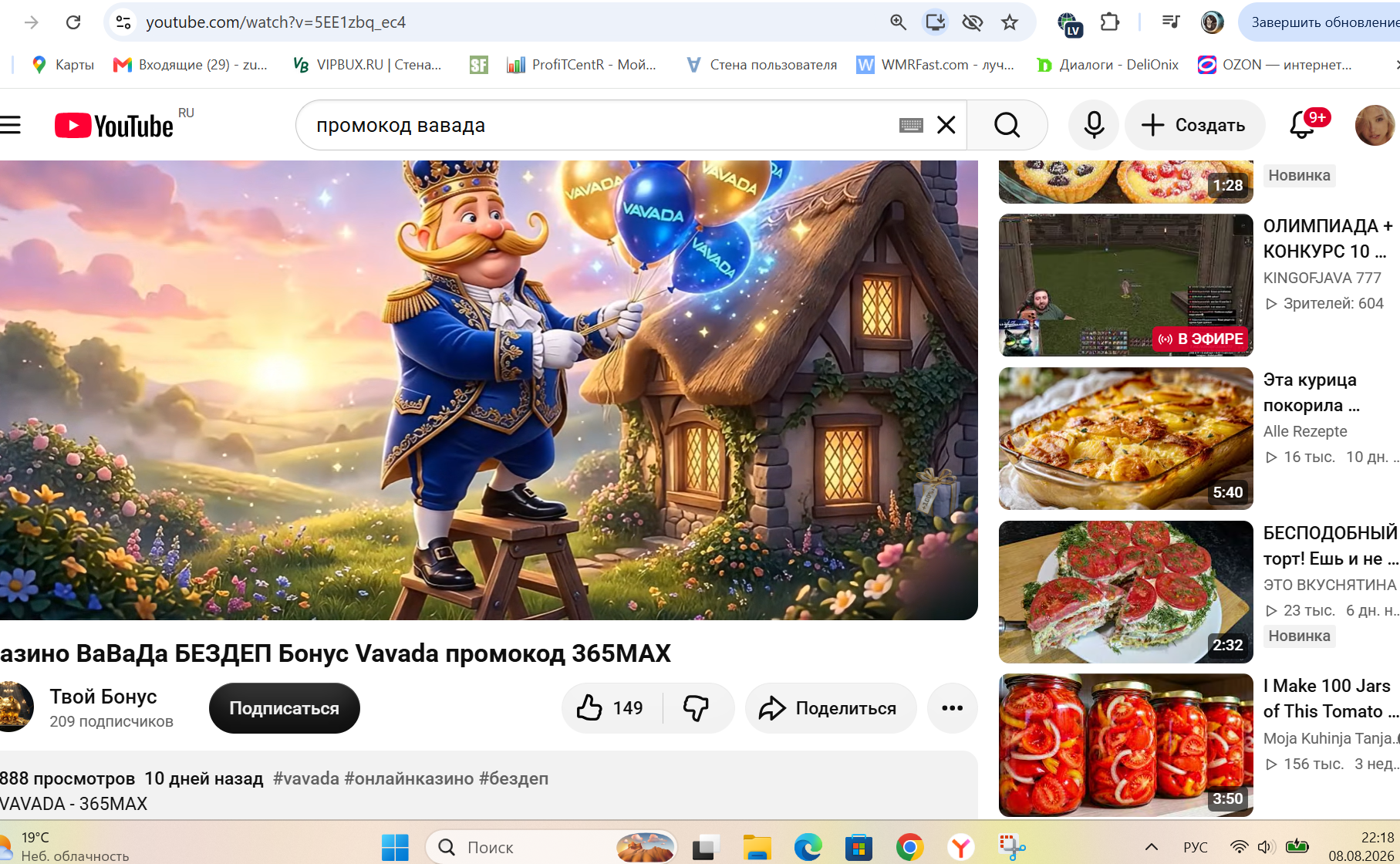Click the #vavada hashtag
1400x864 pixels.
pos(306,778)
